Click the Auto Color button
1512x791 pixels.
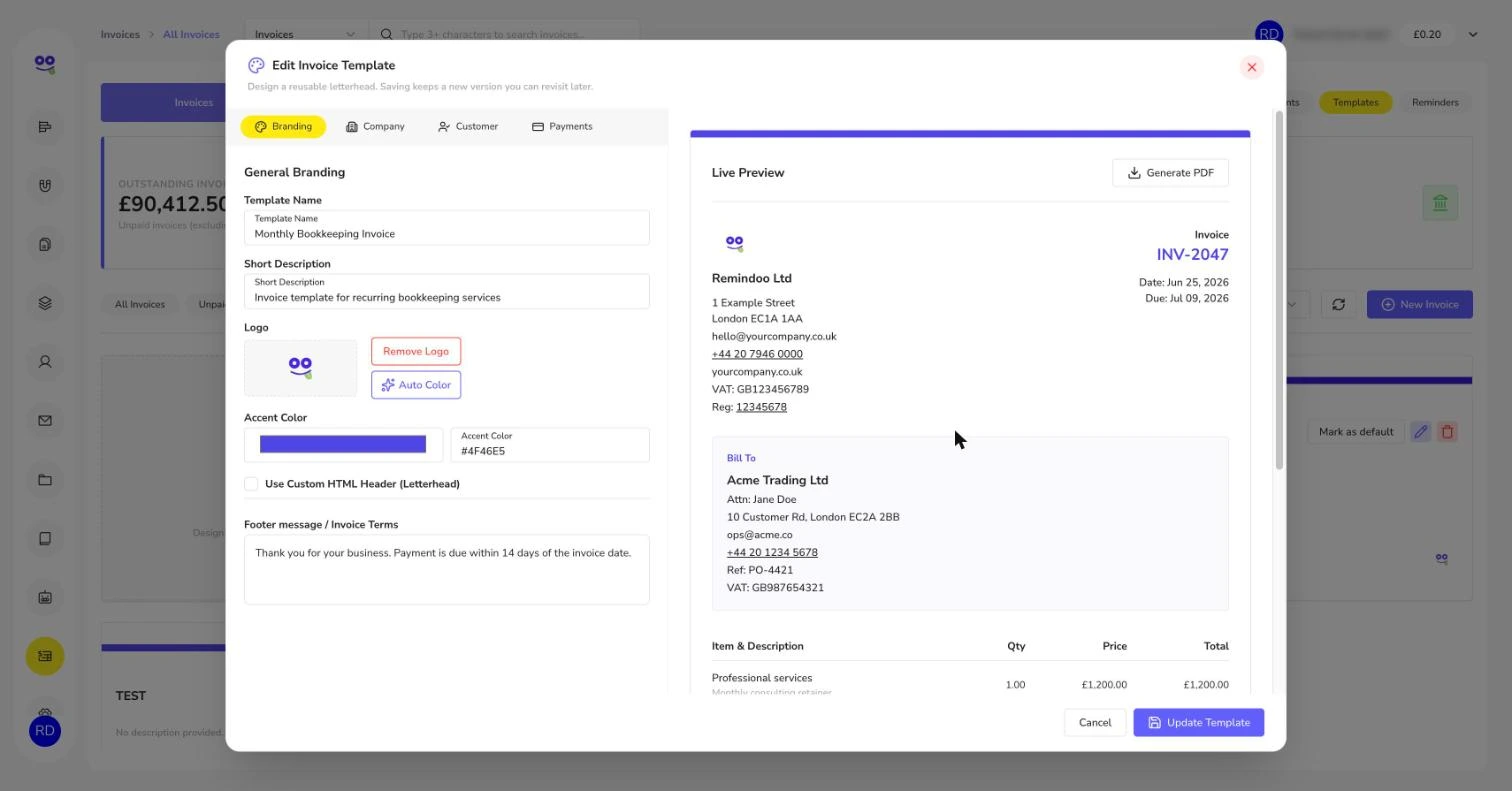coord(416,385)
